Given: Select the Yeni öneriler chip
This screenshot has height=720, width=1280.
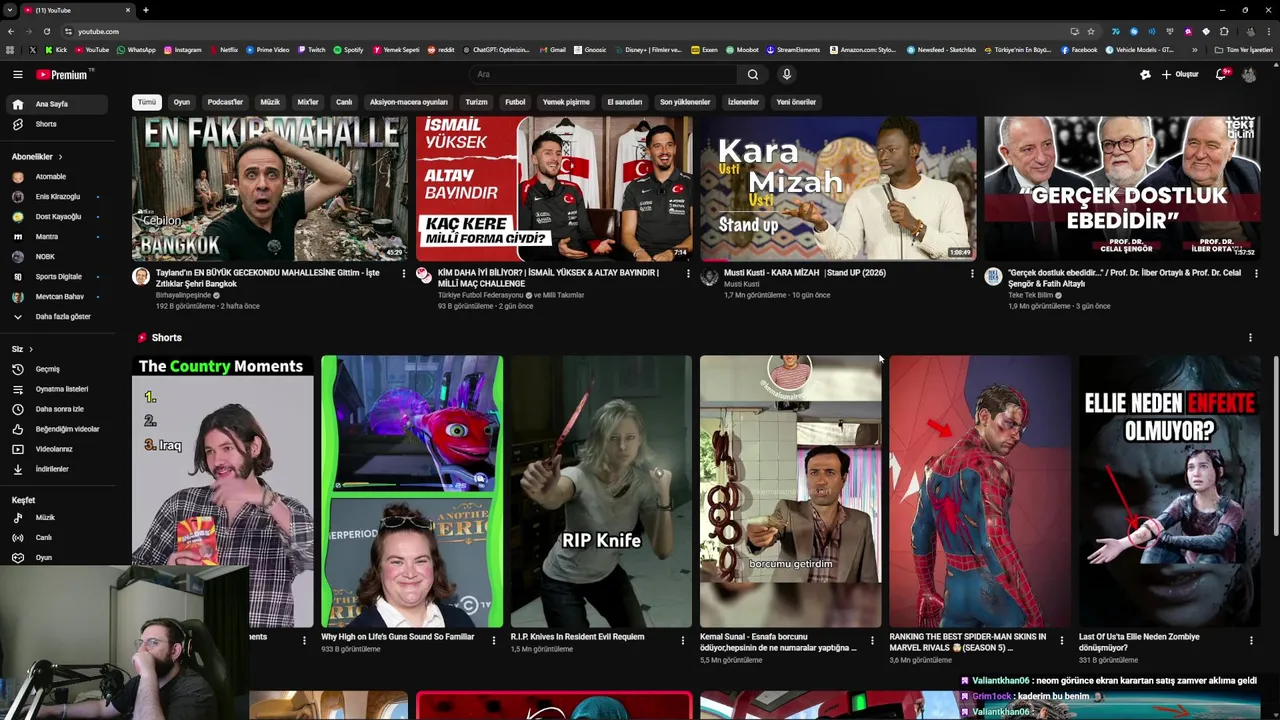Looking at the screenshot, I should coord(796,102).
